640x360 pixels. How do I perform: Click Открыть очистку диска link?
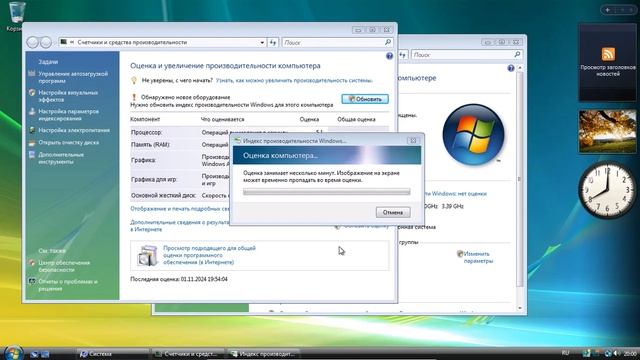click(x=69, y=142)
